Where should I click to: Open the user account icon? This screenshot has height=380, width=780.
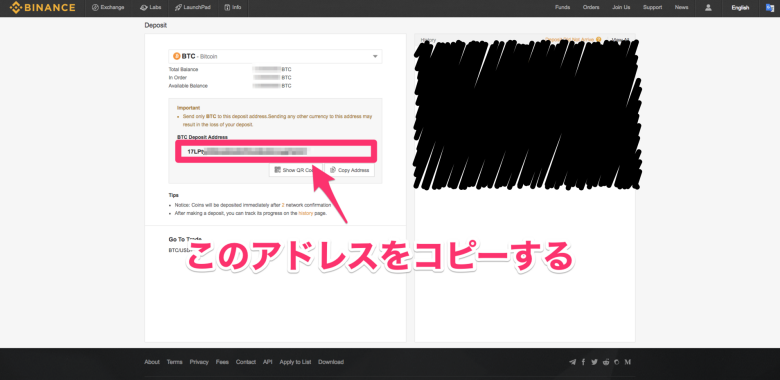708,7
